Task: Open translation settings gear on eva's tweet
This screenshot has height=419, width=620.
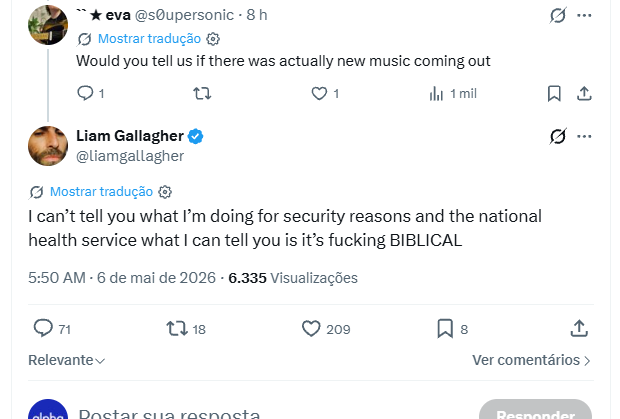Action: pos(213,39)
